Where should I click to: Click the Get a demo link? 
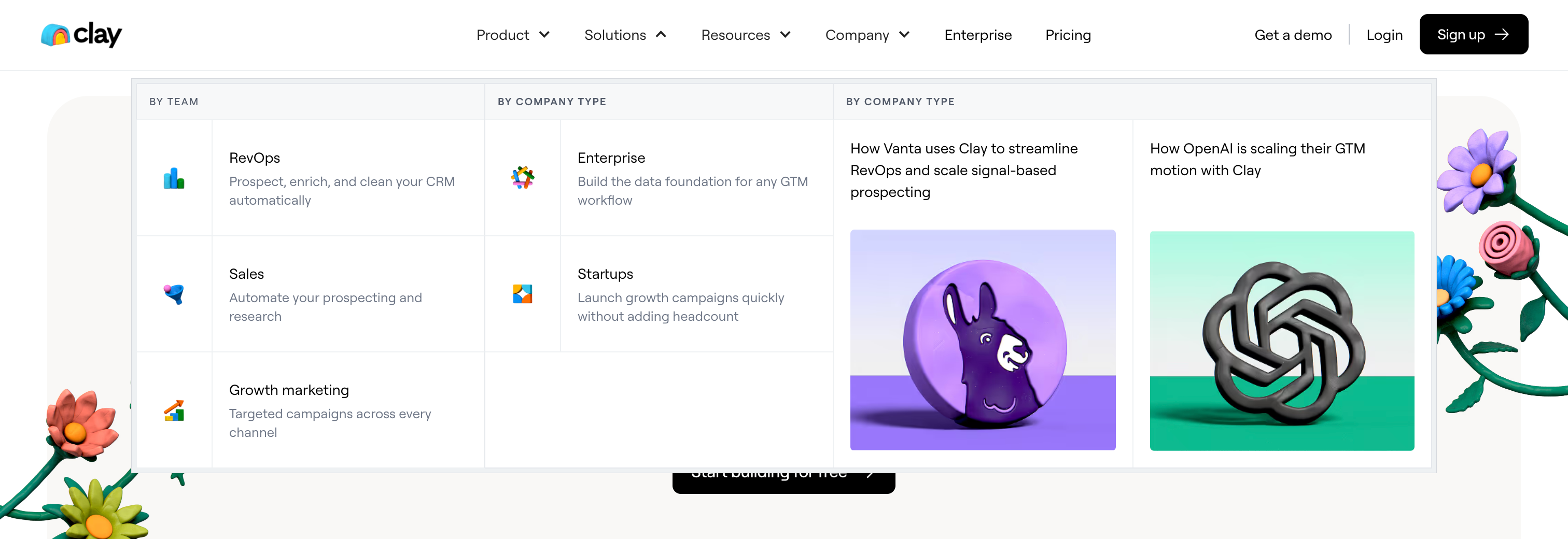coord(1293,35)
